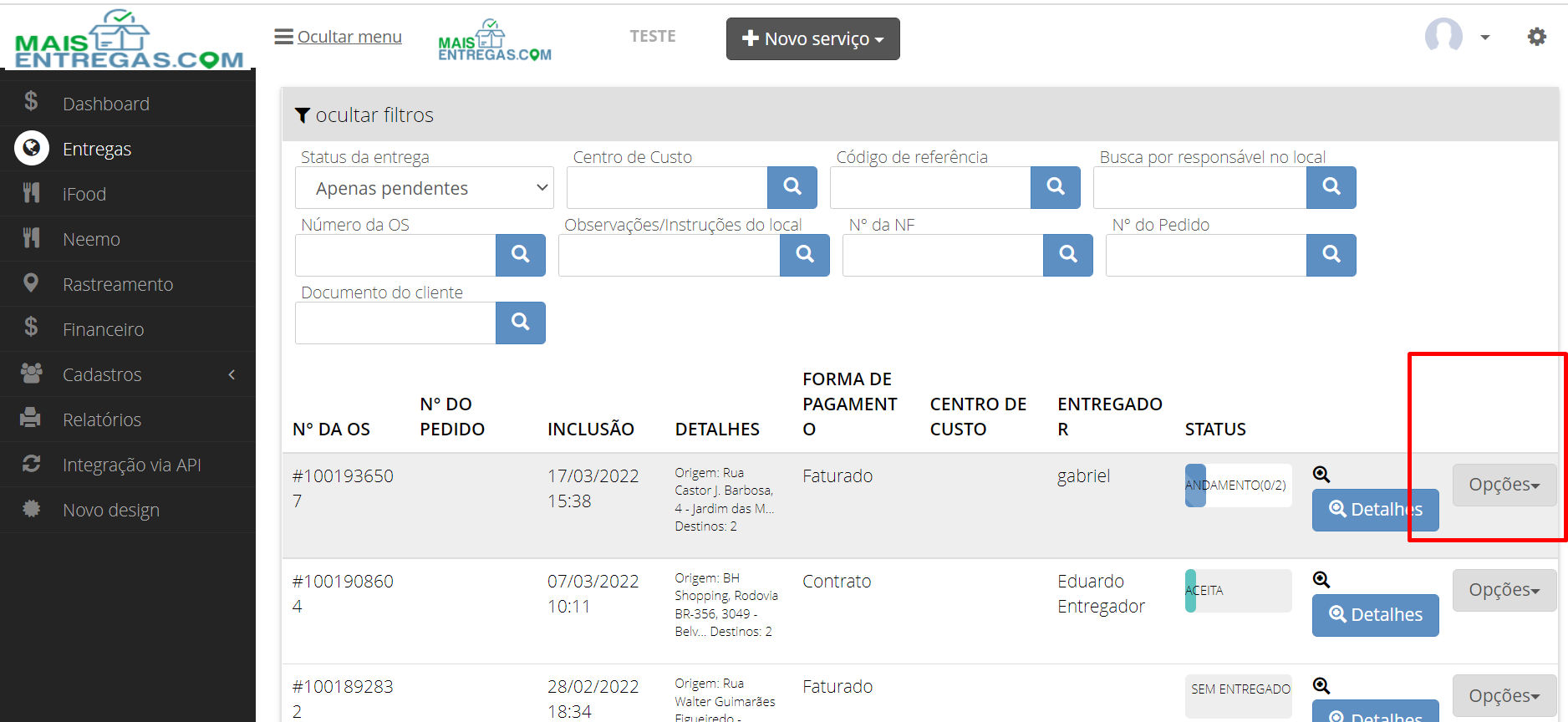Click the Nº do Pedido search icon
Viewport: 1568px width, 722px height.
pos(1331,255)
